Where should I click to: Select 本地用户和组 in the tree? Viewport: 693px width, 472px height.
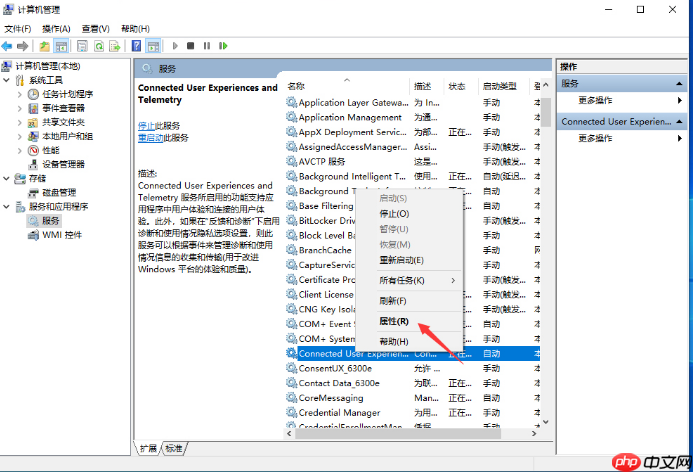[68, 137]
